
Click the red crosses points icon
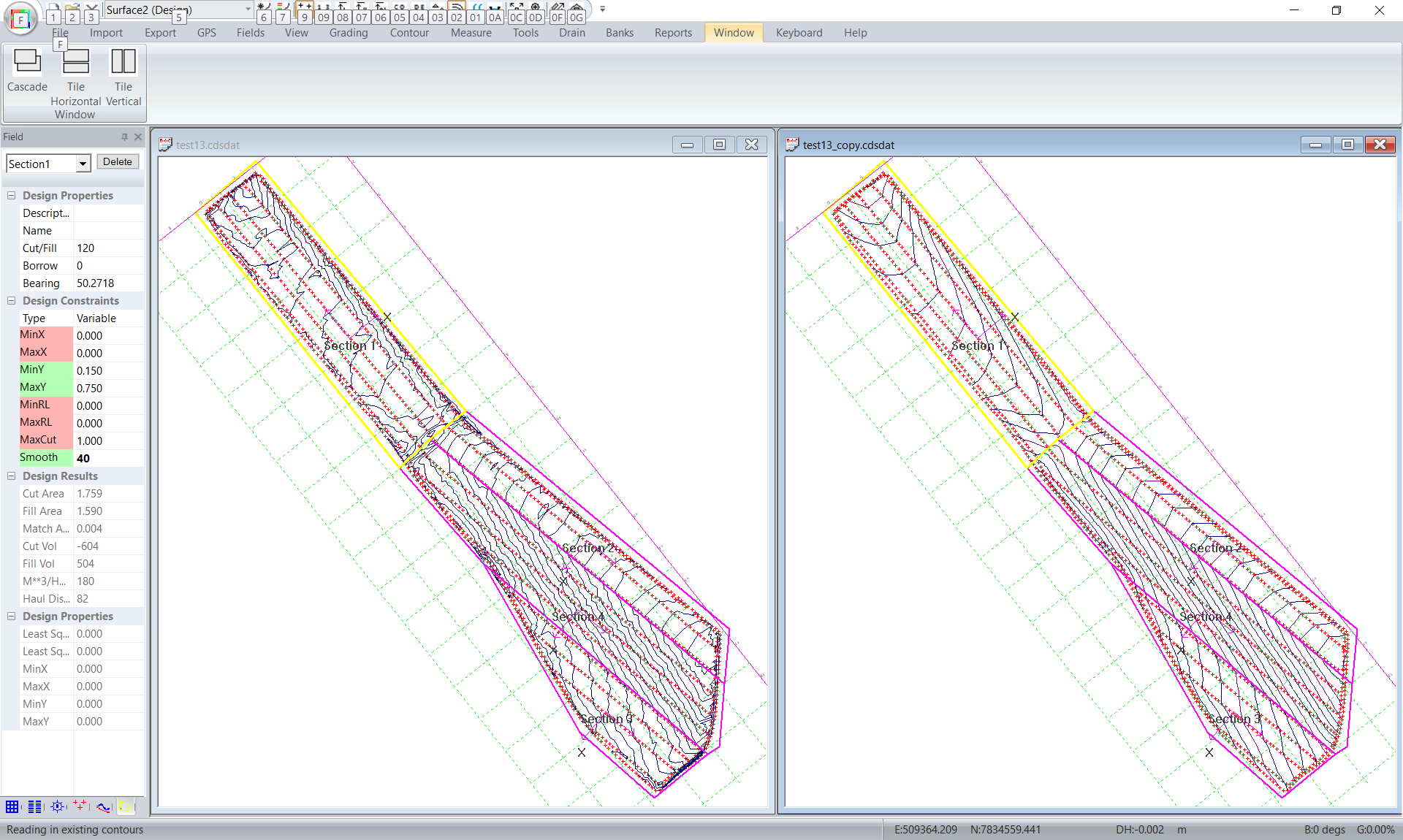[x=80, y=806]
